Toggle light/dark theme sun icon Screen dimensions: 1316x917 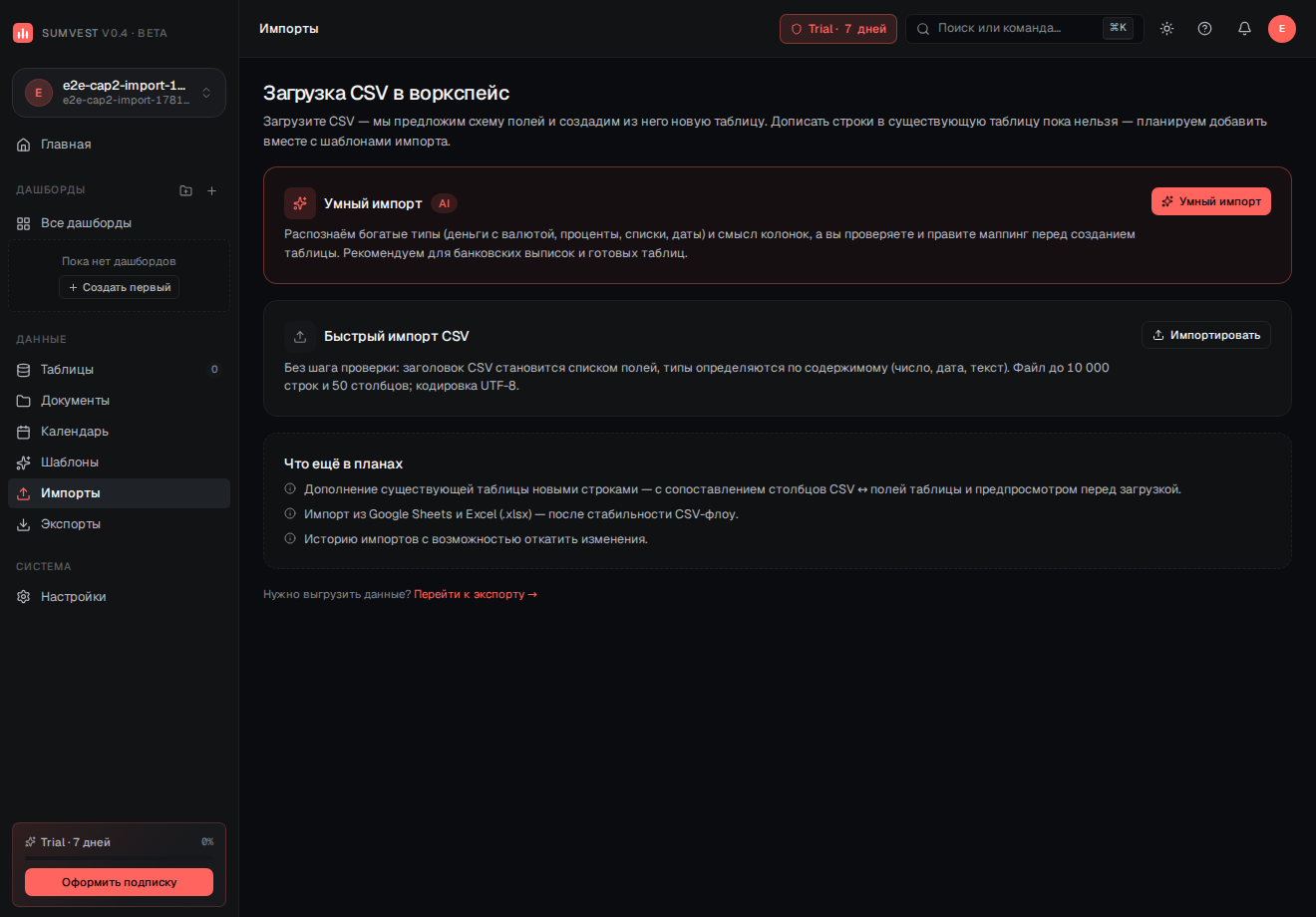coord(1166,29)
